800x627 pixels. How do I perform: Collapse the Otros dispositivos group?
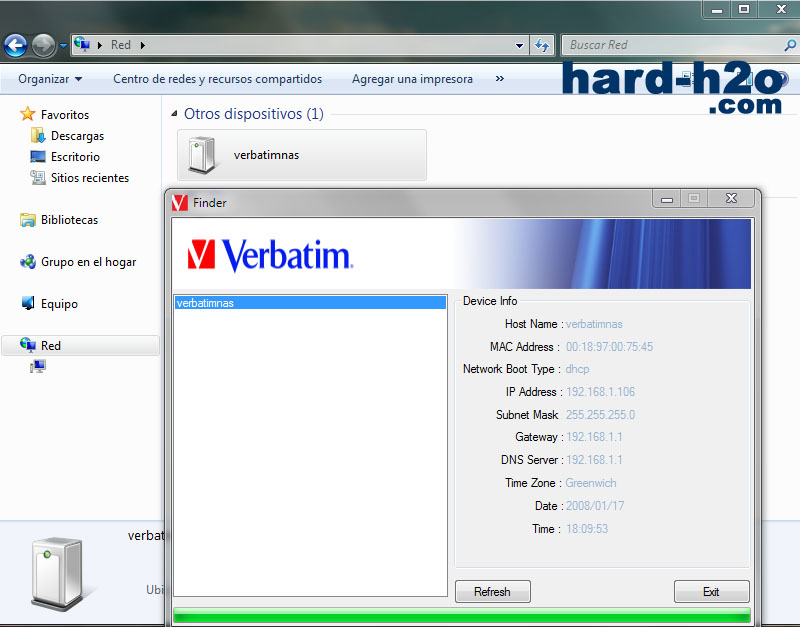point(174,114)
